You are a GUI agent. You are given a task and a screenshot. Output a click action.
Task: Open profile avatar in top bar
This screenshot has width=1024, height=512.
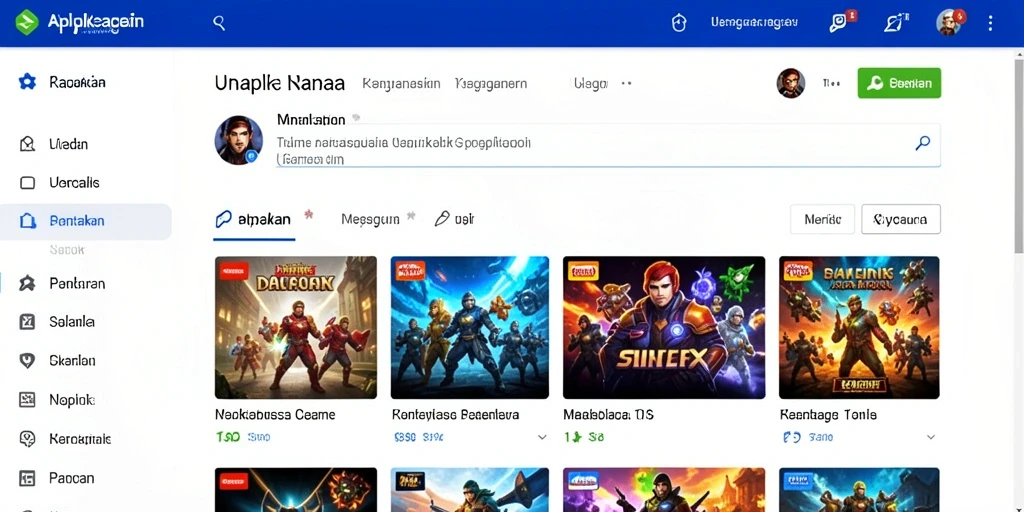pos(950,23)
